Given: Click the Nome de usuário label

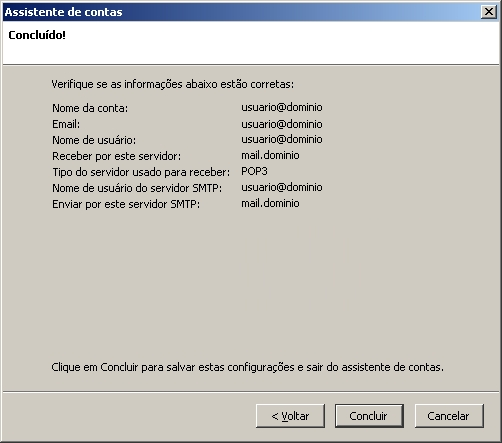Looking at the screenshot, I should point(94,140).
